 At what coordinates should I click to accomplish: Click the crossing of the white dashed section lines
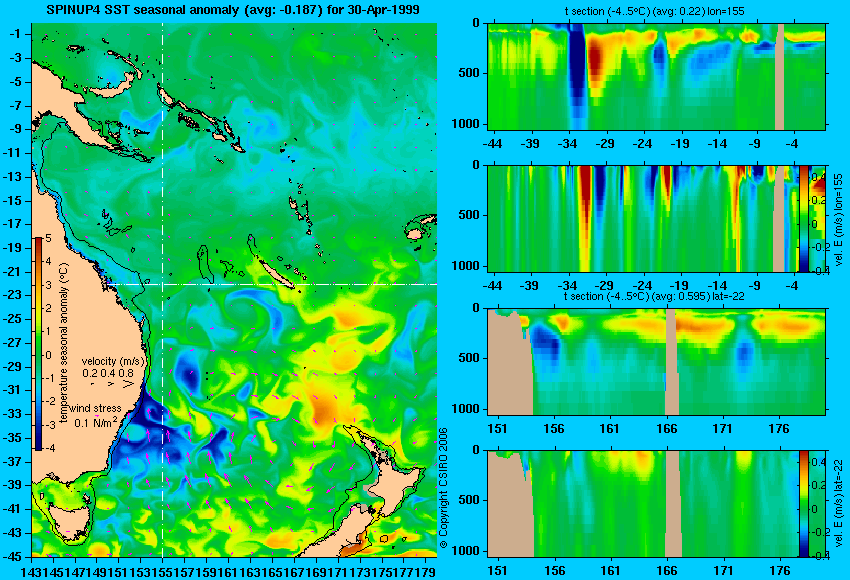[x=162, y=284]
